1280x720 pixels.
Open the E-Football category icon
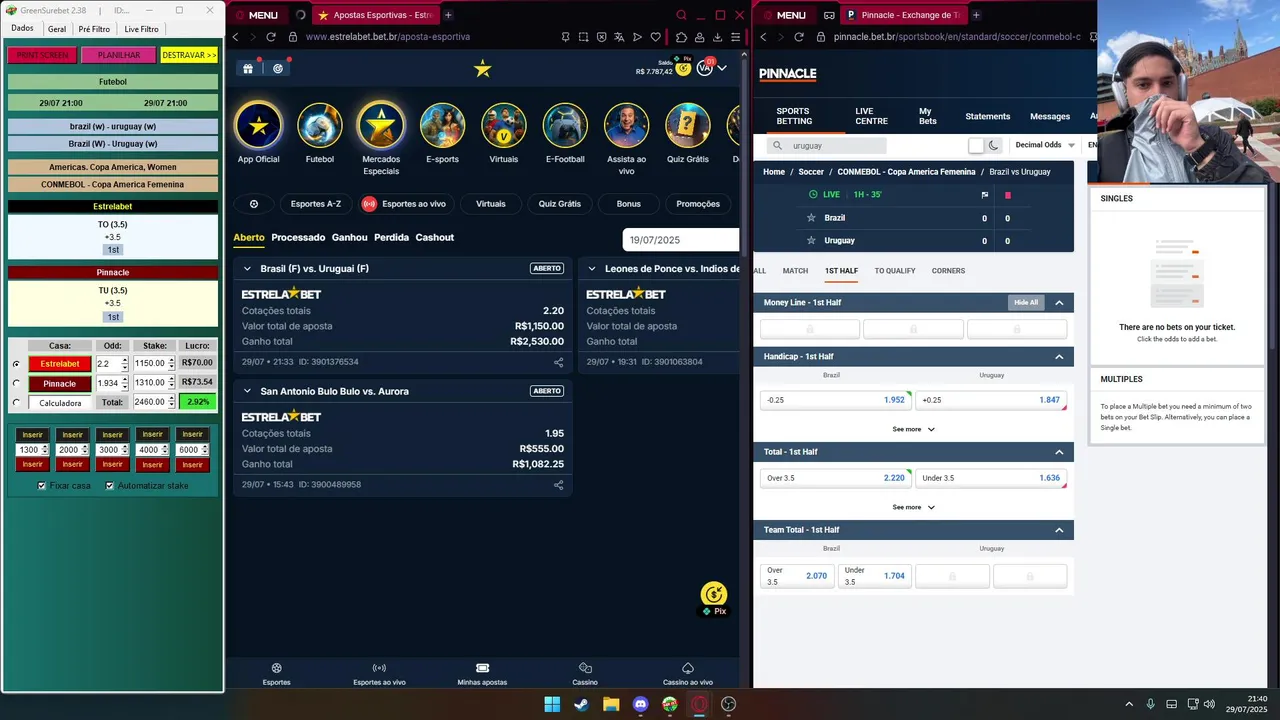[565, 126]
